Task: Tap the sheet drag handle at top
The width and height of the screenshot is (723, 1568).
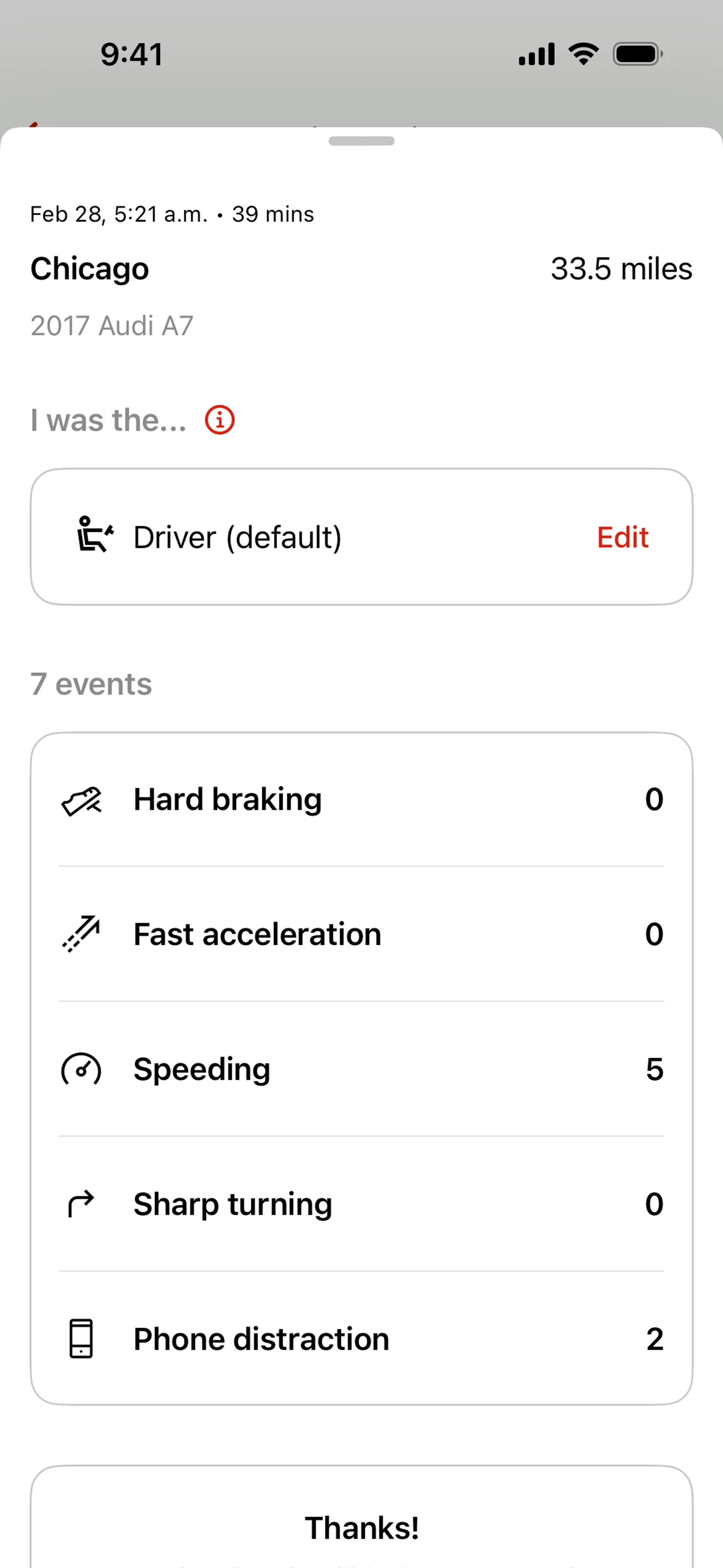Action: (361, 141)
